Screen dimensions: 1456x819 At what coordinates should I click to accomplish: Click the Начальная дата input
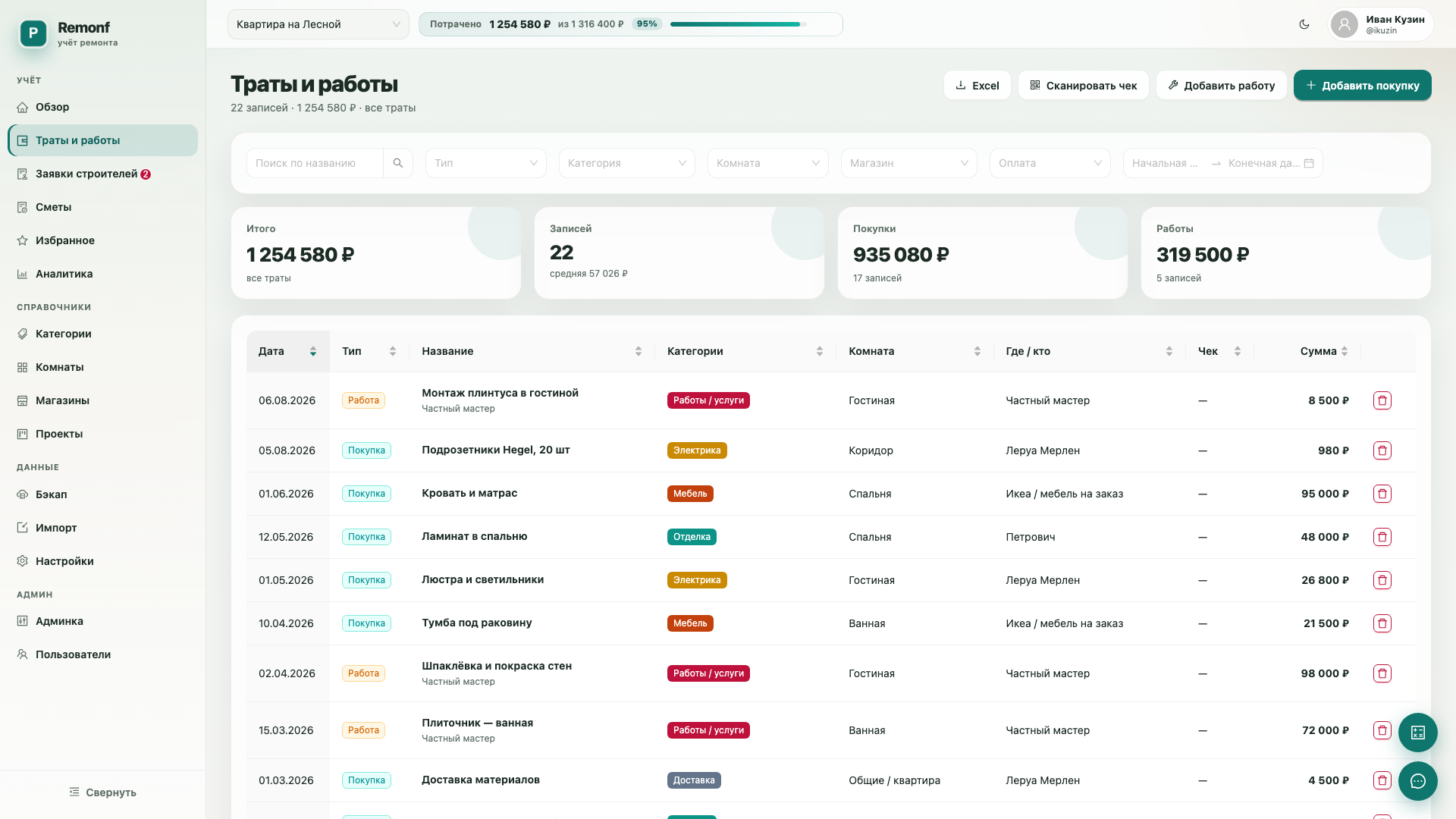point(1166,163)
